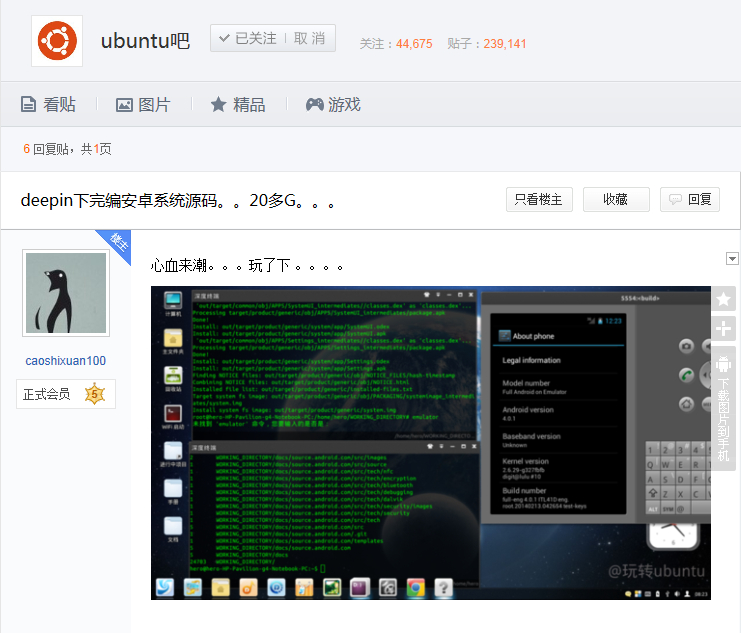Toggle the 已关注 follow status button
This screenshot has width=741, height=633.
[x=248, y=38]
